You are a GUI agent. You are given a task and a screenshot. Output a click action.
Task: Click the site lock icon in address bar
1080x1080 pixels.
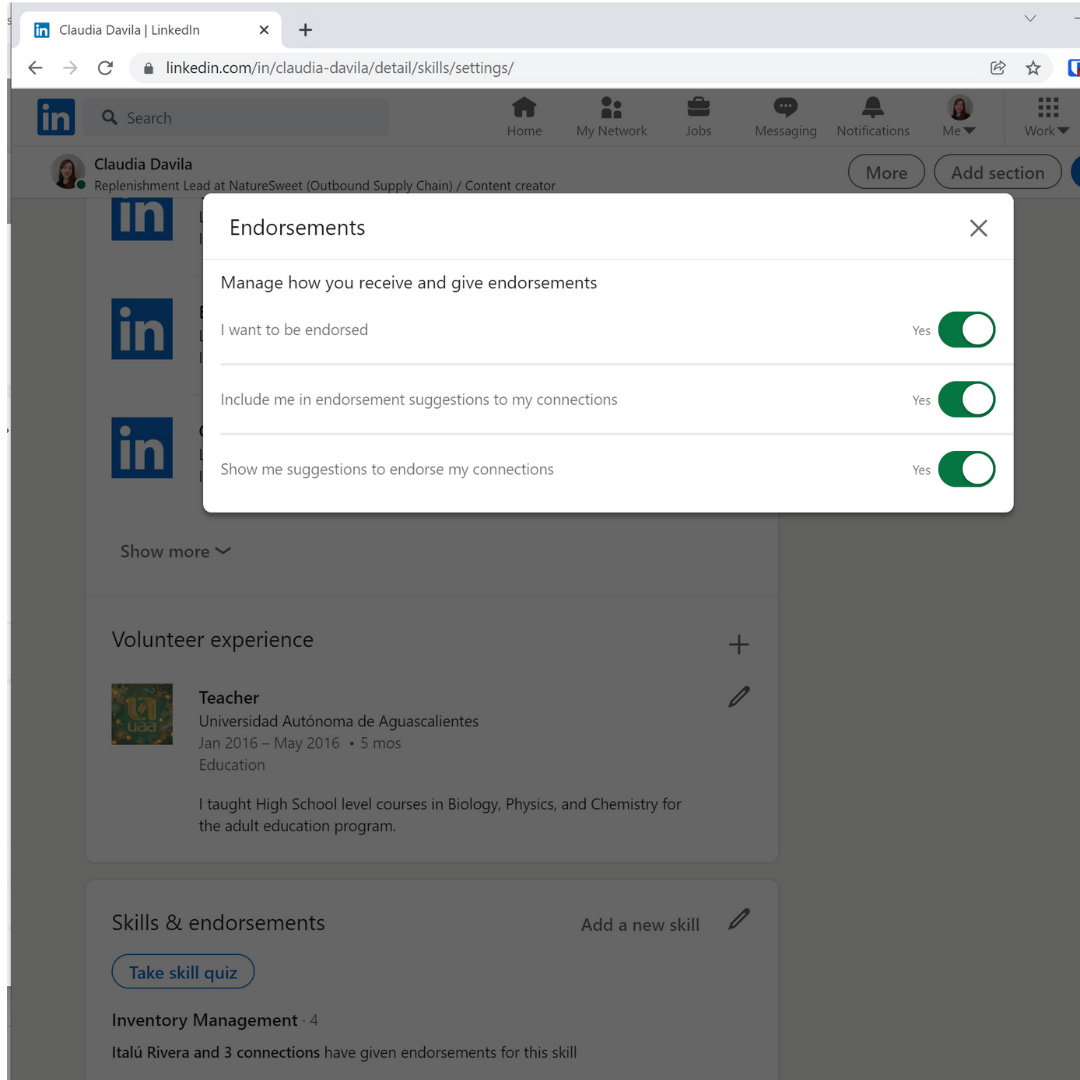click(148, 68)
